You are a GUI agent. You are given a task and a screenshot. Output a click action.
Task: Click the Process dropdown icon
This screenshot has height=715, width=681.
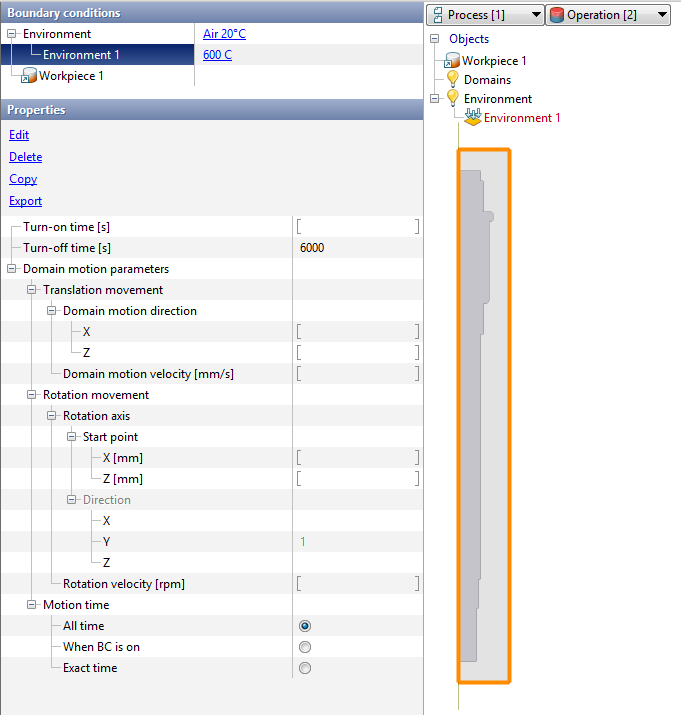(438, 15)
